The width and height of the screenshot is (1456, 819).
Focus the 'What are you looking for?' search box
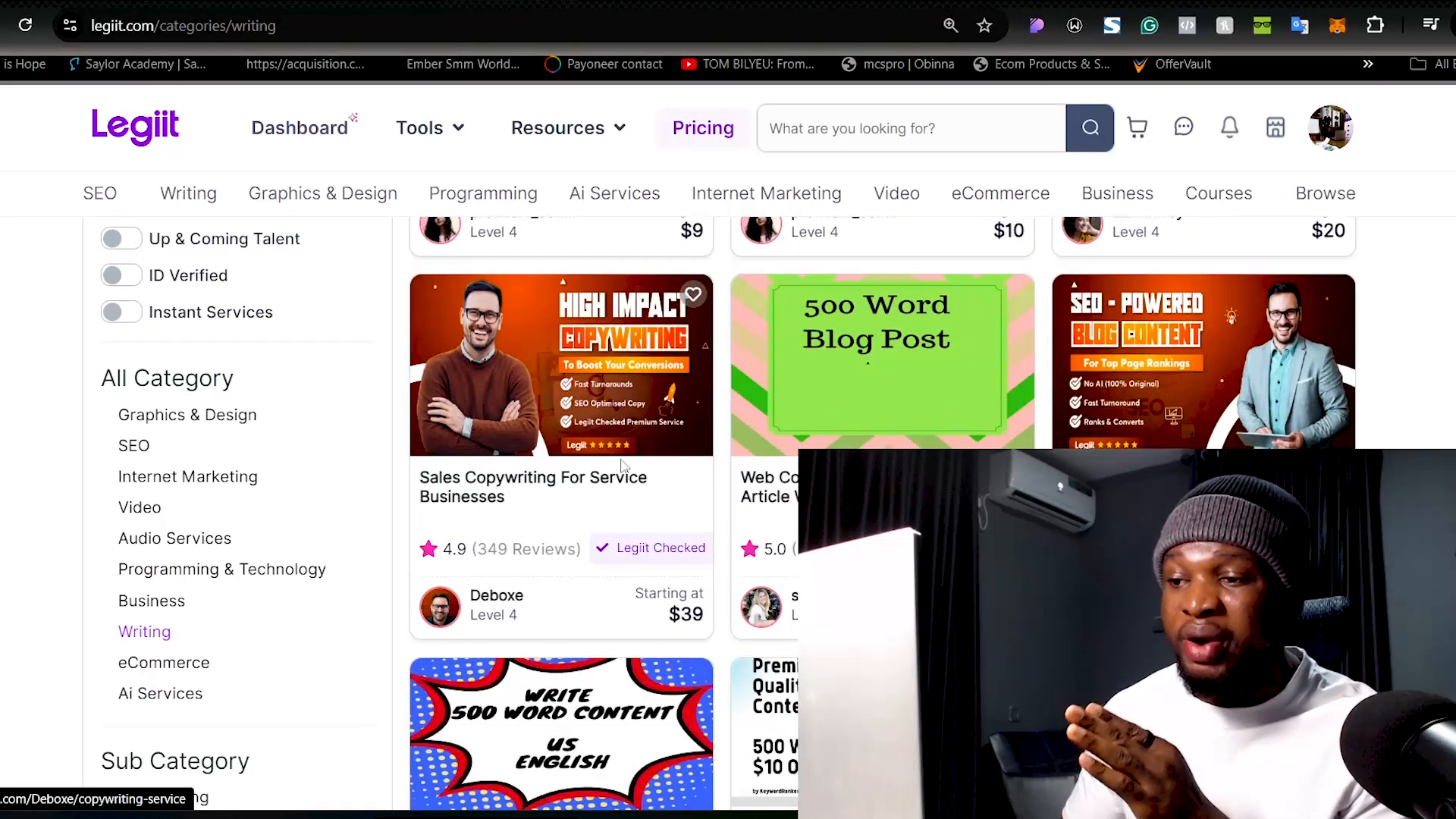[x=912, y=128]
